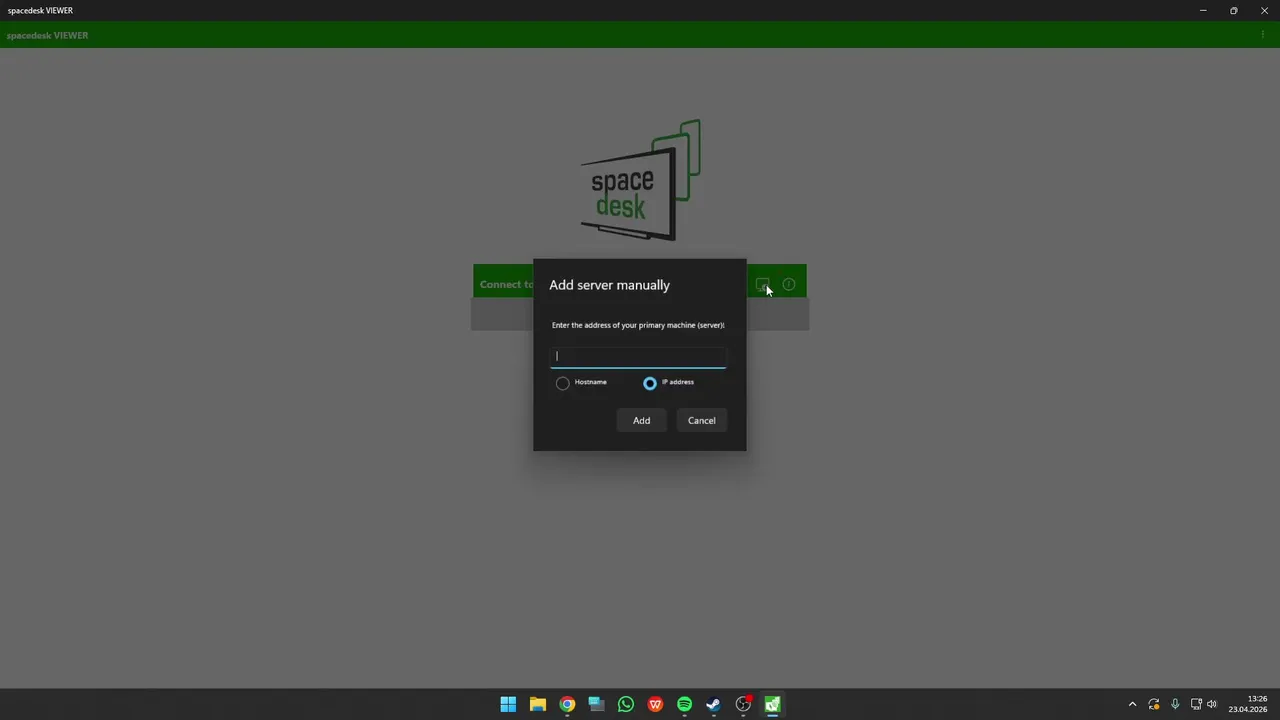This screenshot has height=720, width=1280.
Task: Show hidden system tray icons
Action: pos(1132,704)
